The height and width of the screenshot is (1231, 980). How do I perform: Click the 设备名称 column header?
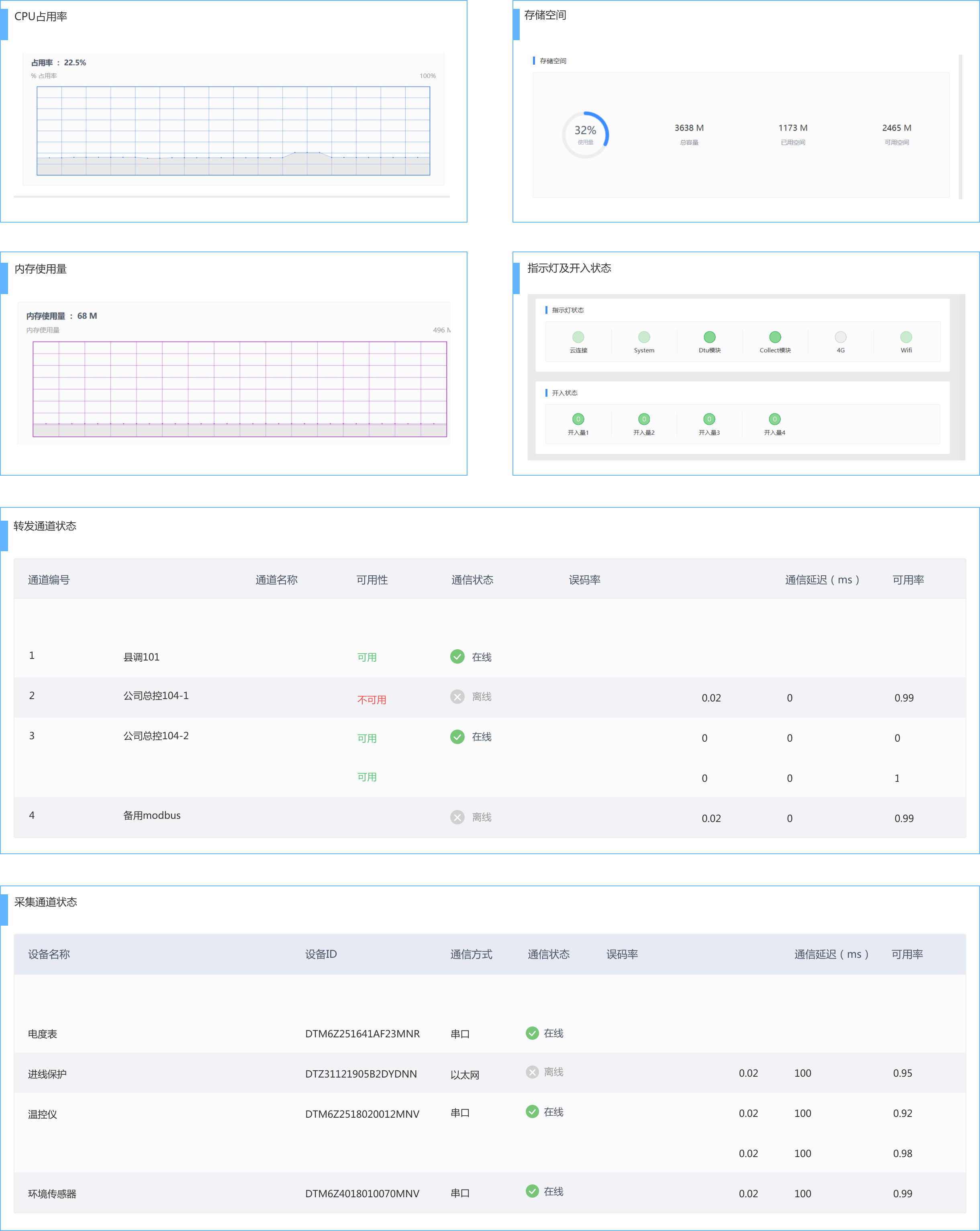click(x=49, y=954)
